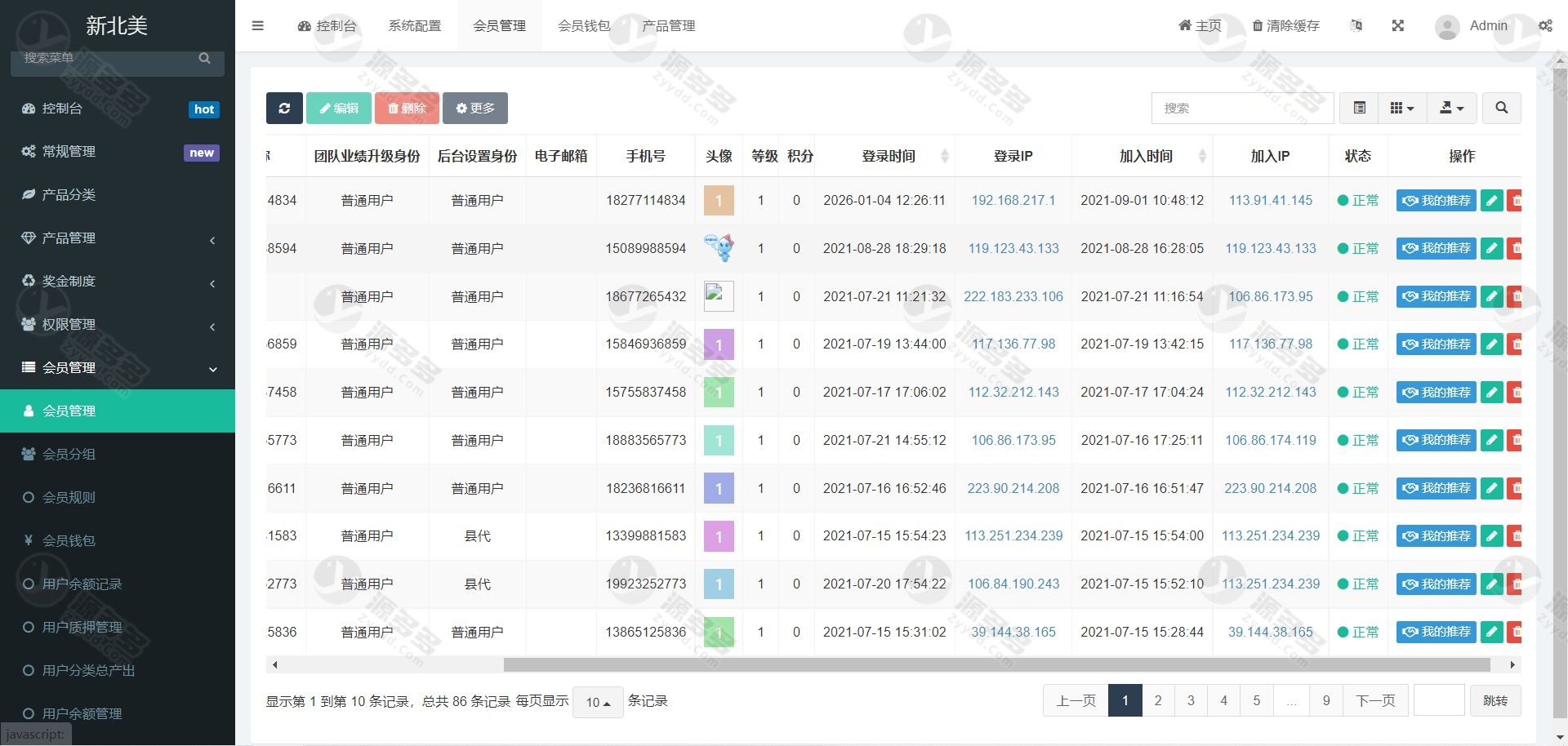
Task: Toggle 正常 status of the first member
Action: click(x=1358, y=200)
